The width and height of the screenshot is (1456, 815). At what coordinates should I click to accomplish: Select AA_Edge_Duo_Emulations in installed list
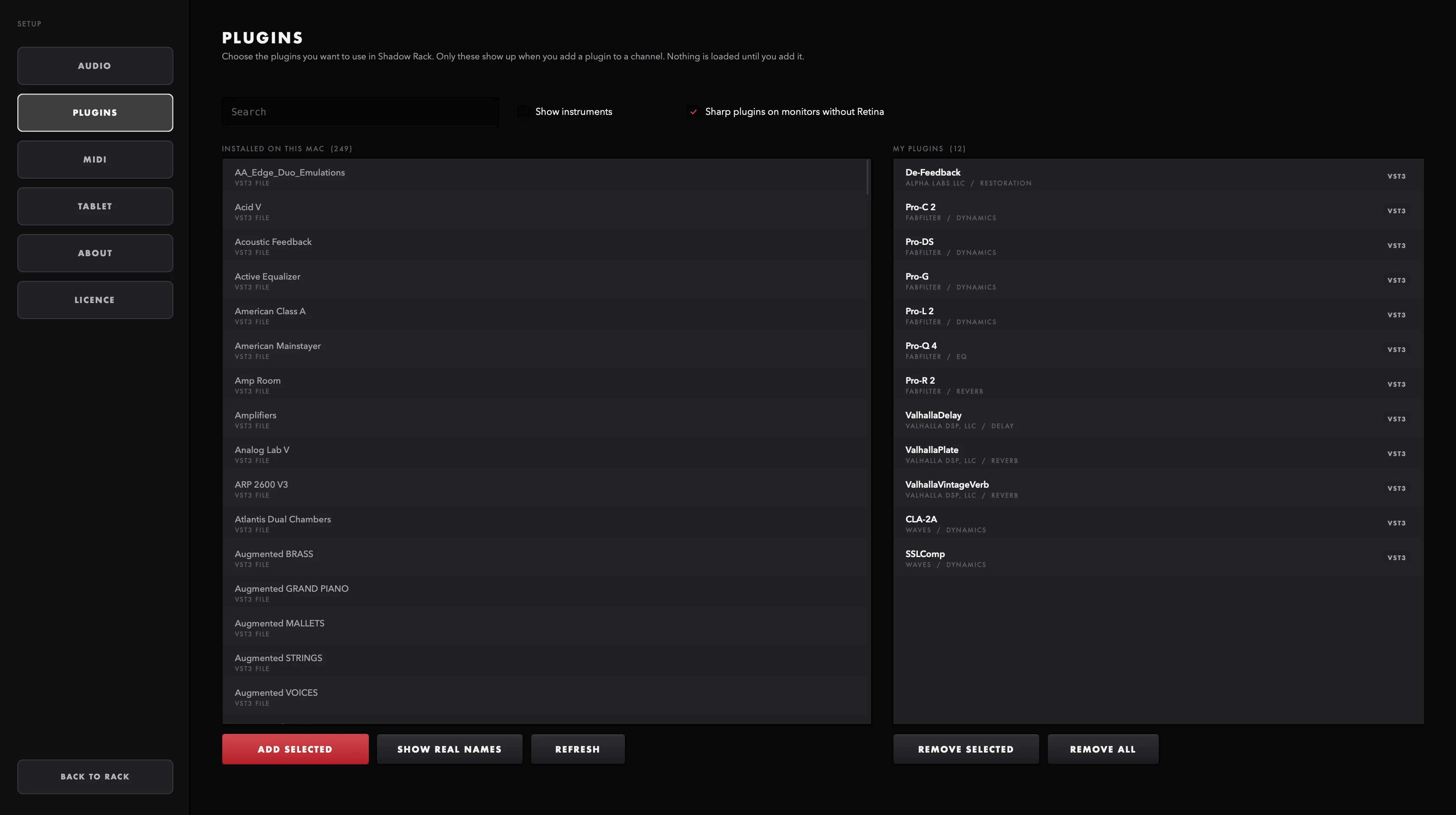[x=544, y=177]
